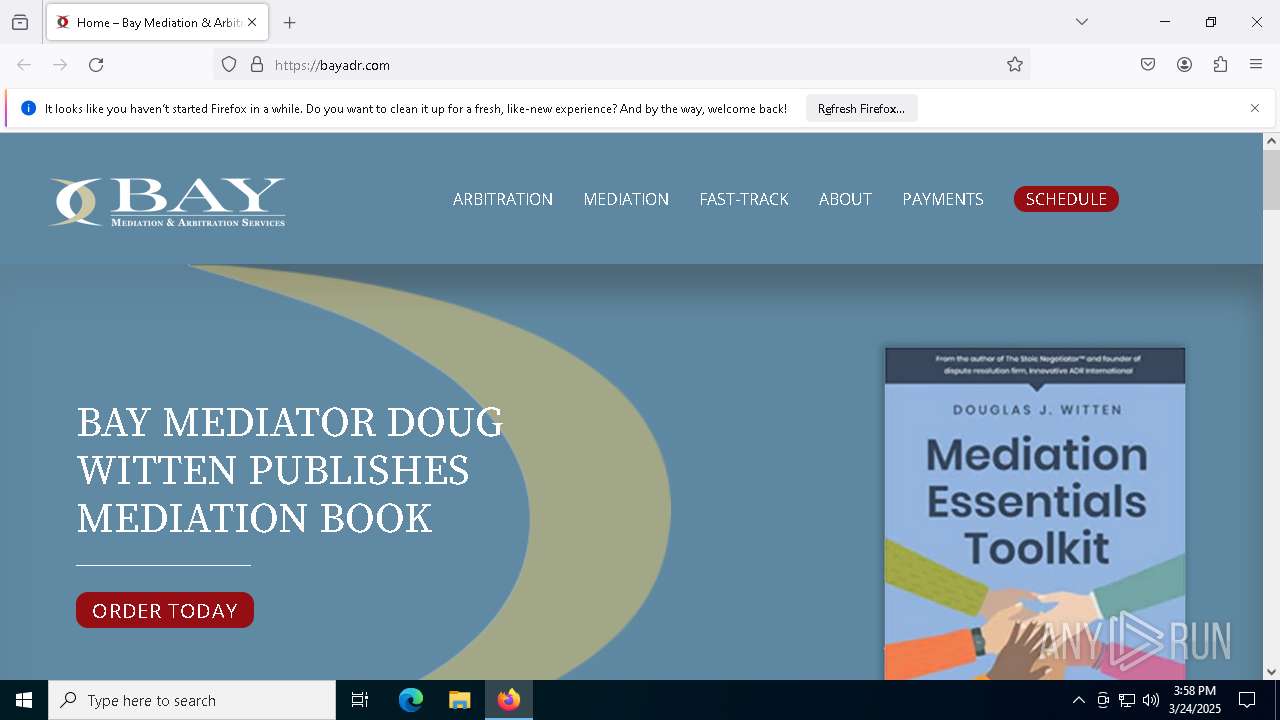Open Firefox application hamburger menu
Screen dimensions: 1280x720
(1256, 65)
